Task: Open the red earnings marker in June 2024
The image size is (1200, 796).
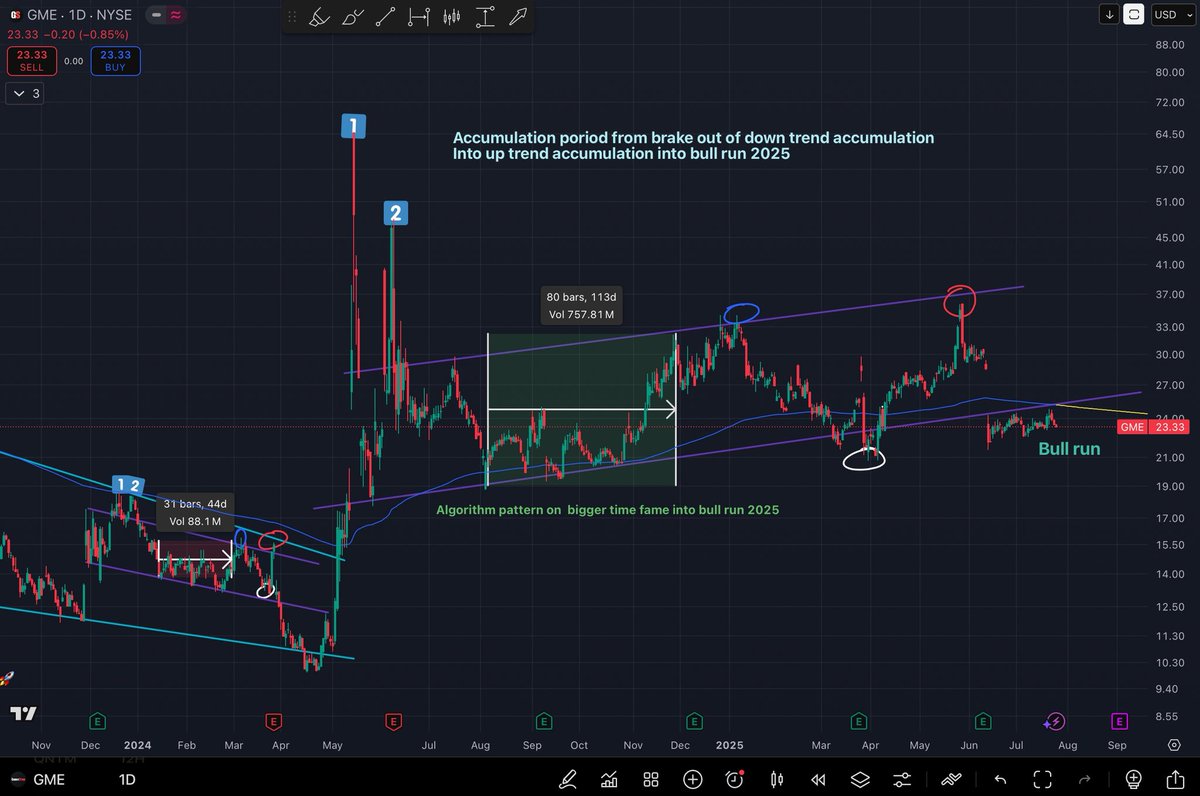Action: click(394, 720)
